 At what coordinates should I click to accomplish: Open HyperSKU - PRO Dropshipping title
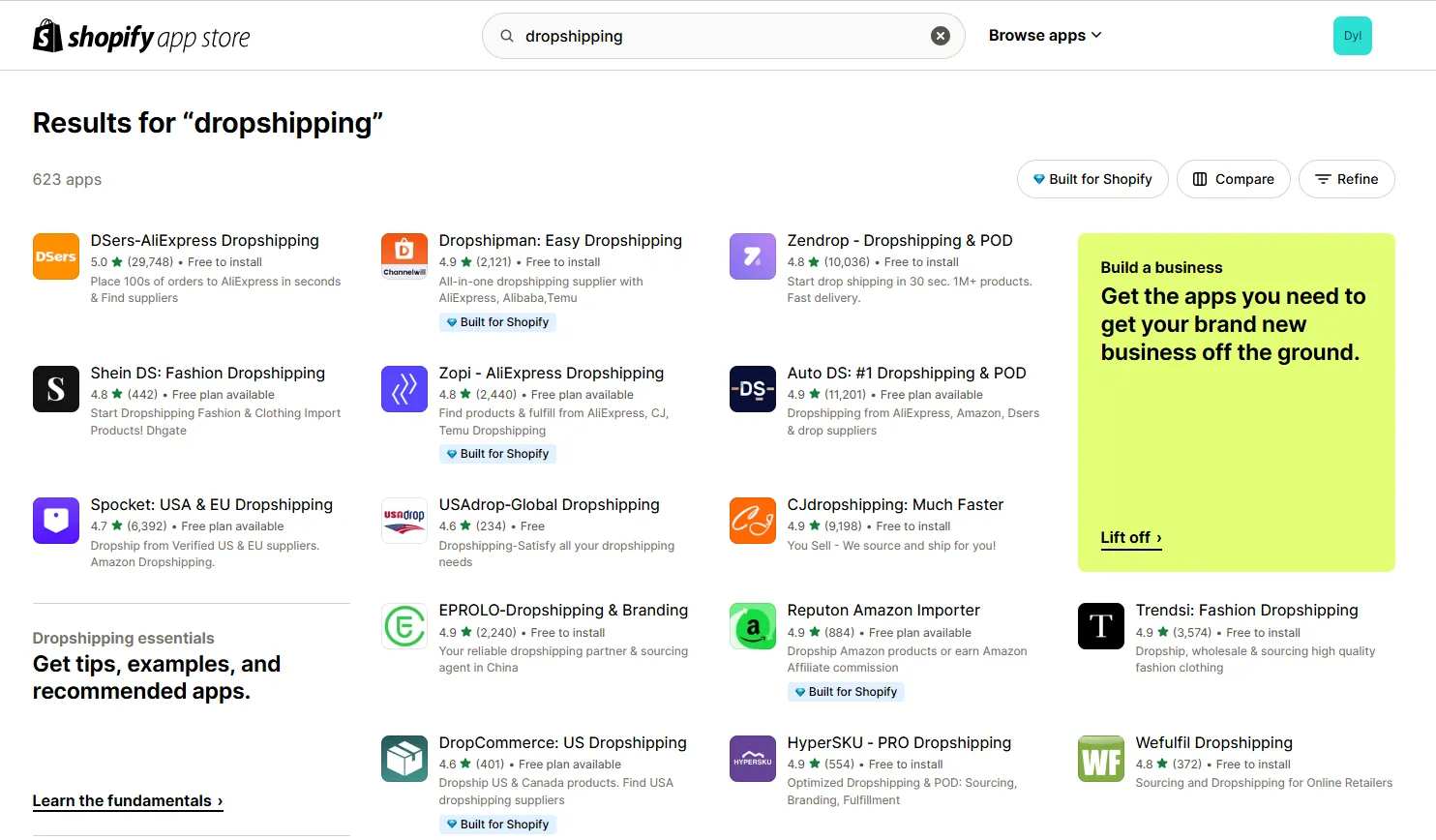(899, 743)
